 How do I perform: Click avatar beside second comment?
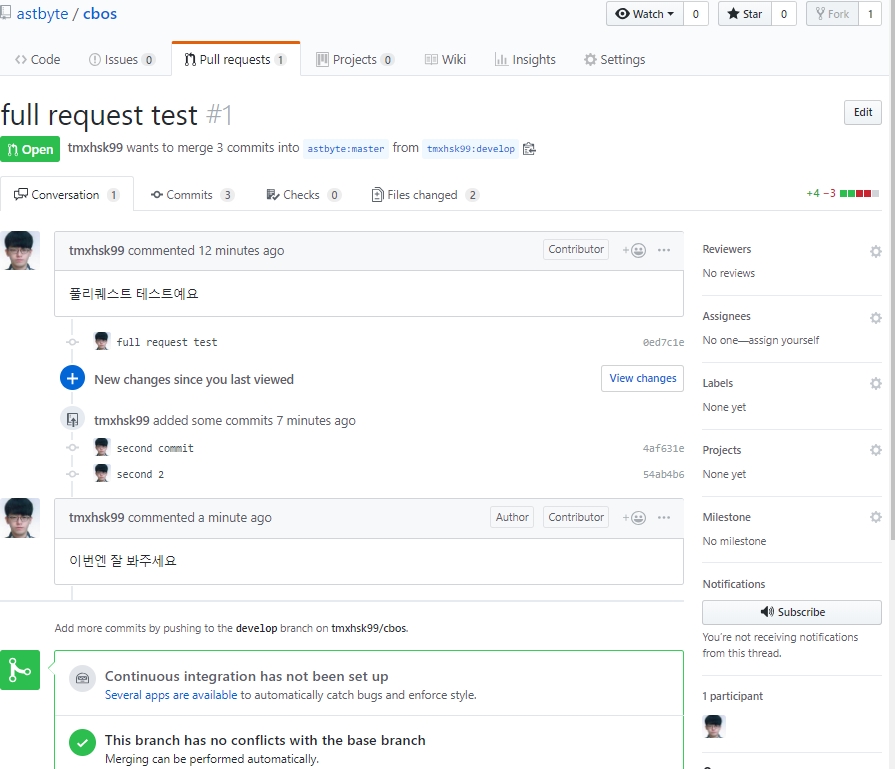pos(20,518)
